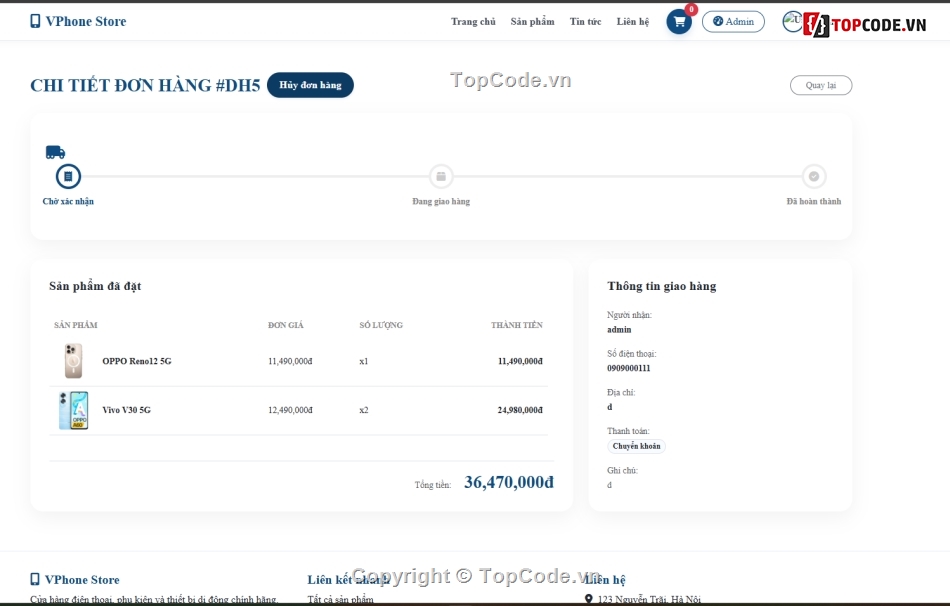
Task: Click VPhone Store header brand link
Action: pos(78,21)
